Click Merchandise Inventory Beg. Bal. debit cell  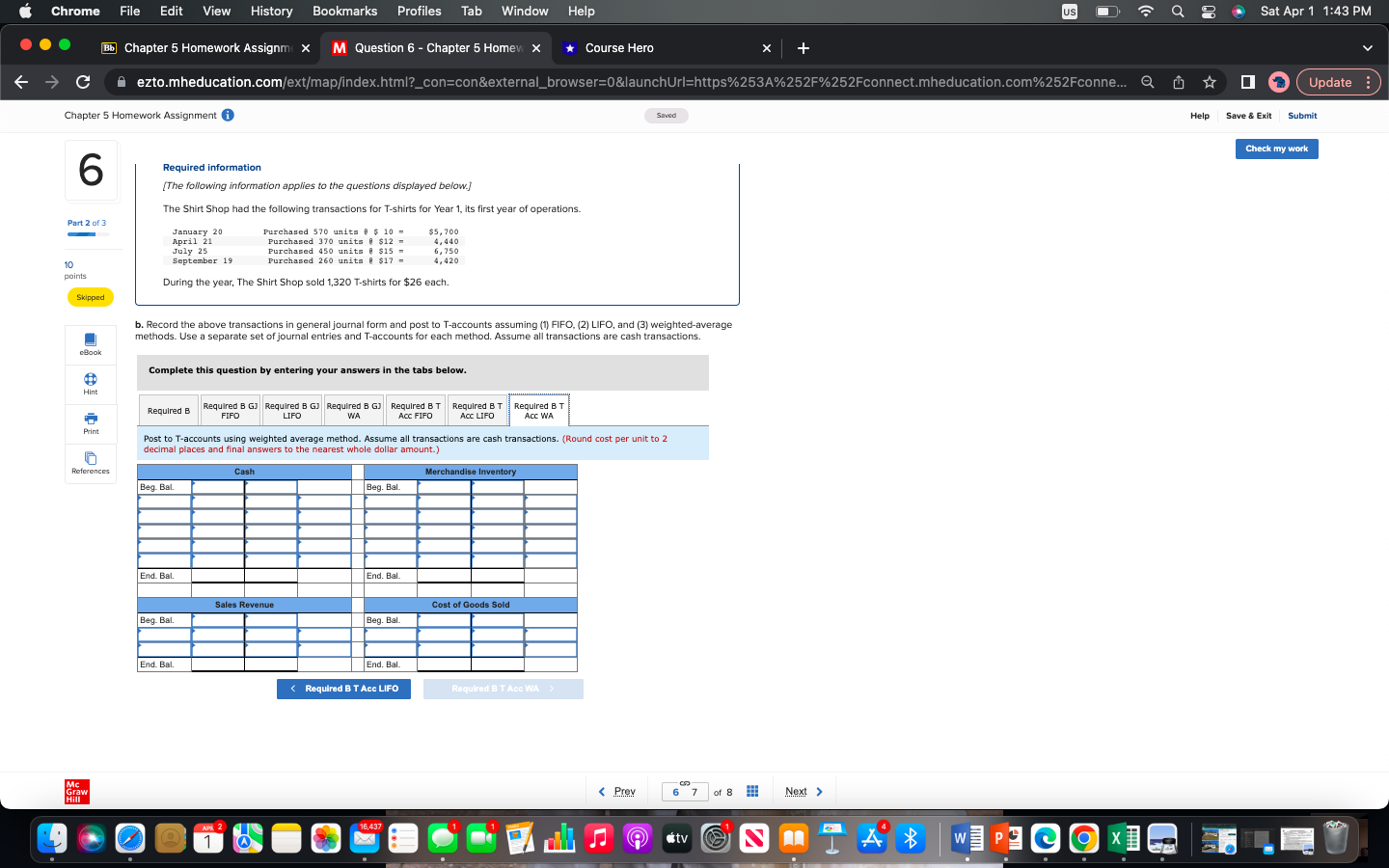[x=445, y=487]
